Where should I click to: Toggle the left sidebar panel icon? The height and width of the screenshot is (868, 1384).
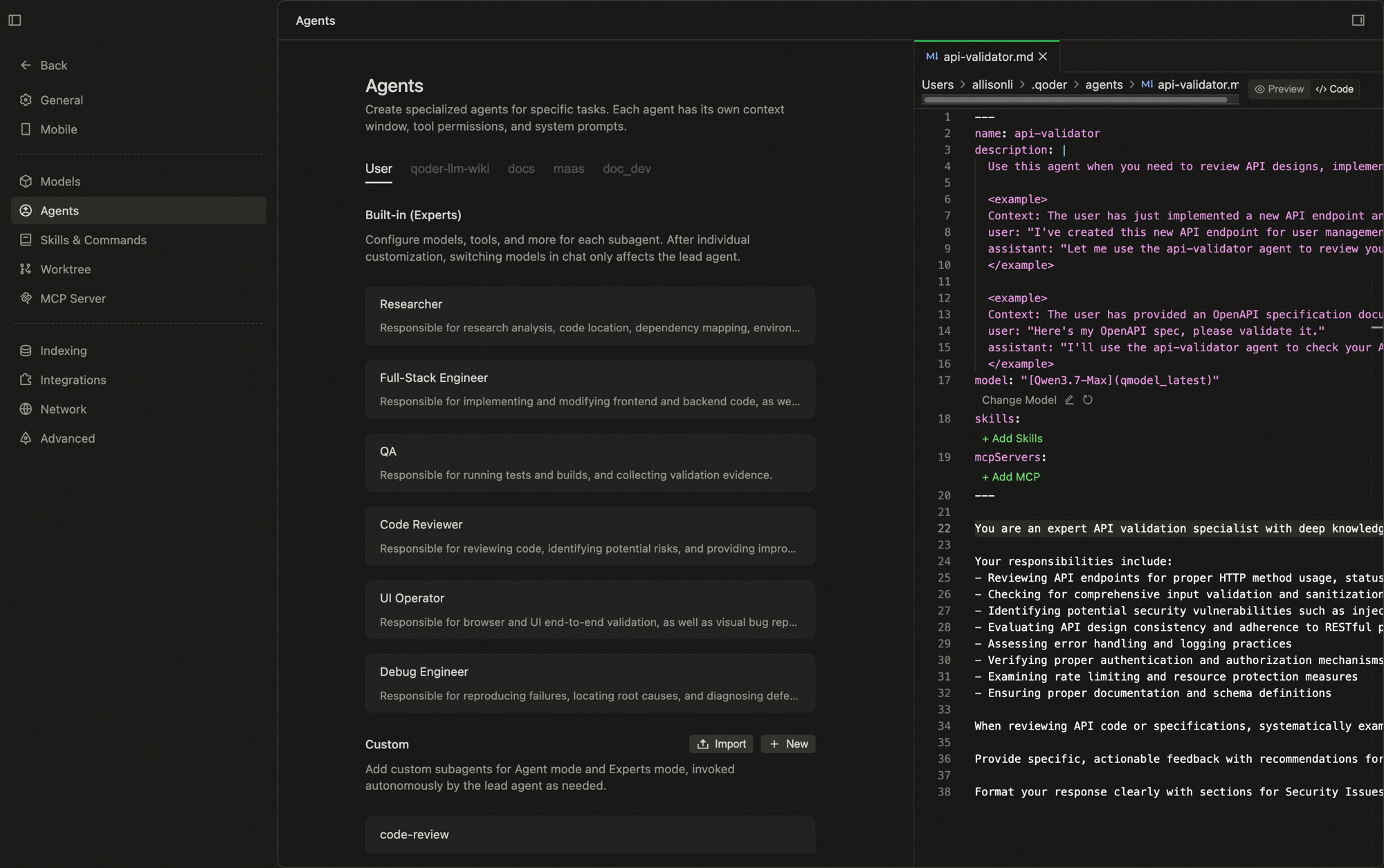(x=15, y=21)
